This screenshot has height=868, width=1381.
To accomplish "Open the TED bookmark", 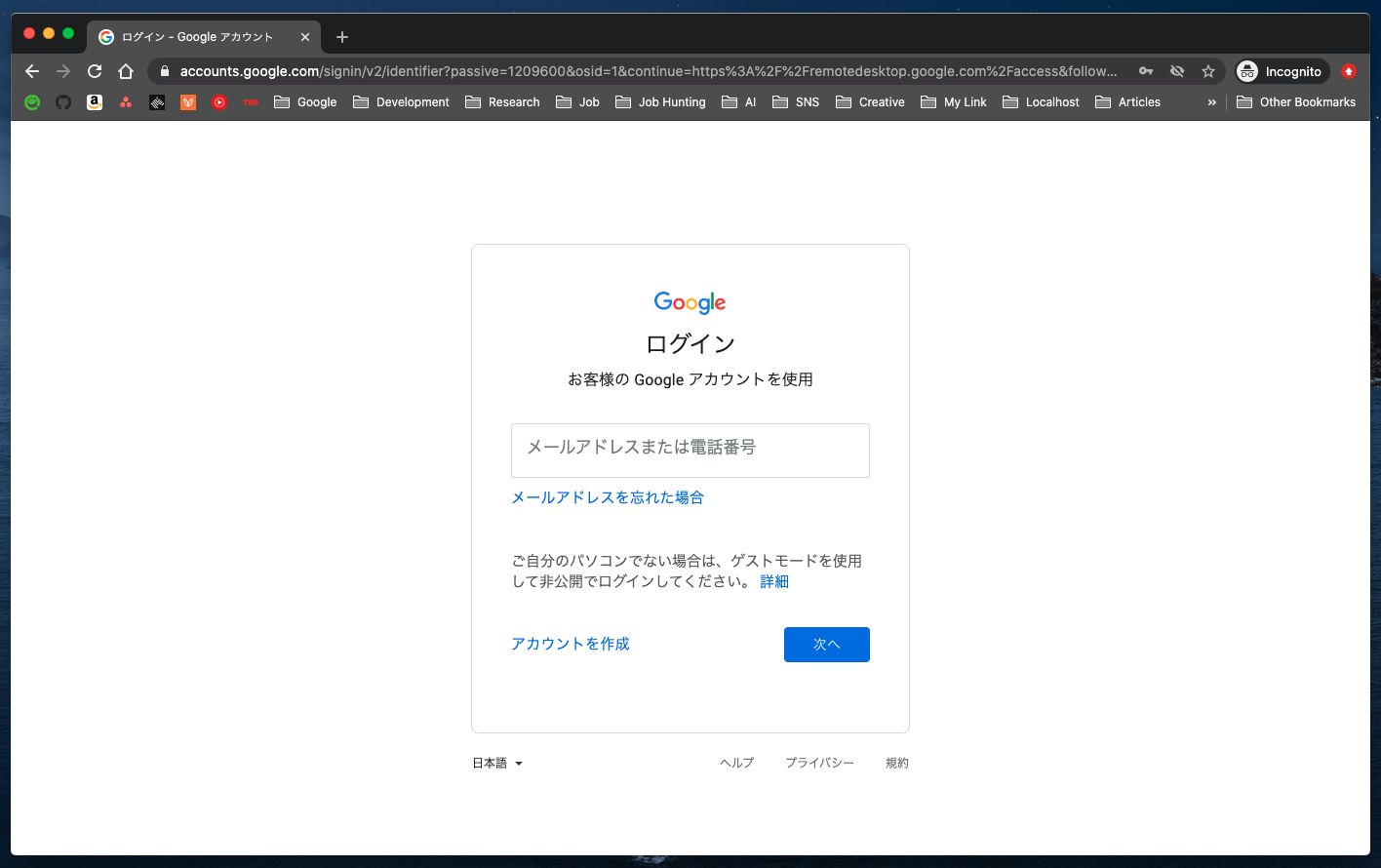I will pyautogui.click(x=251, y=101).
